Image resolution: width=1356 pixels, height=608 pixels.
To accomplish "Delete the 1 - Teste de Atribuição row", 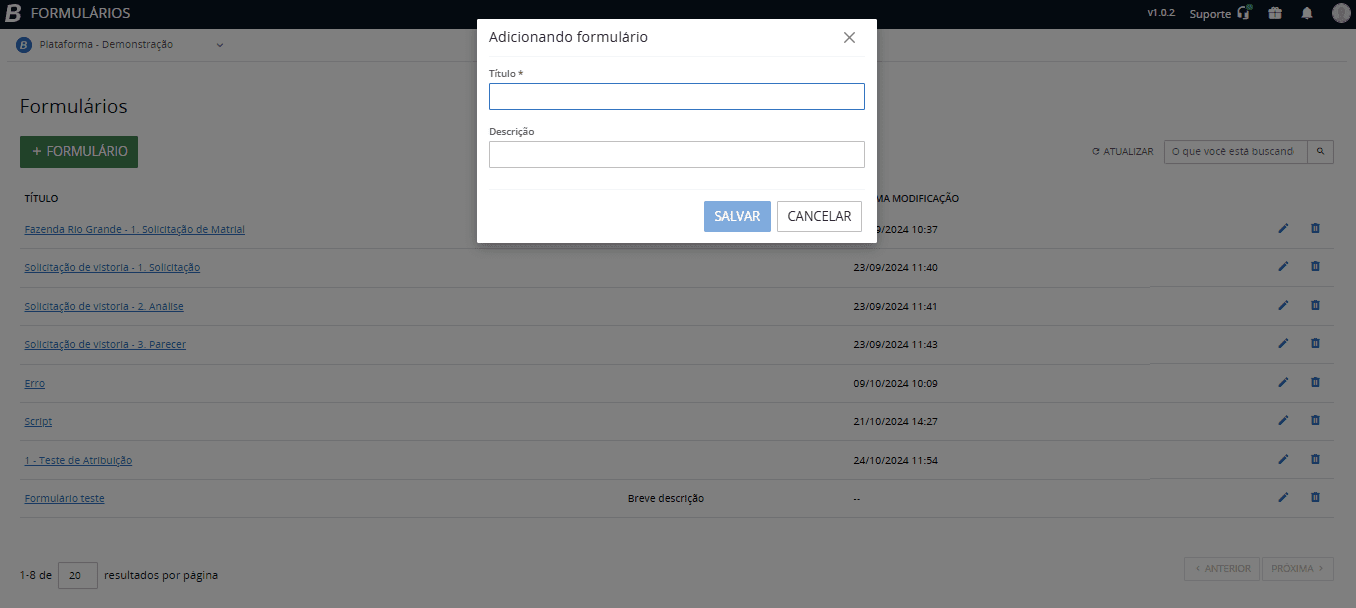I will click(1315, 459).
